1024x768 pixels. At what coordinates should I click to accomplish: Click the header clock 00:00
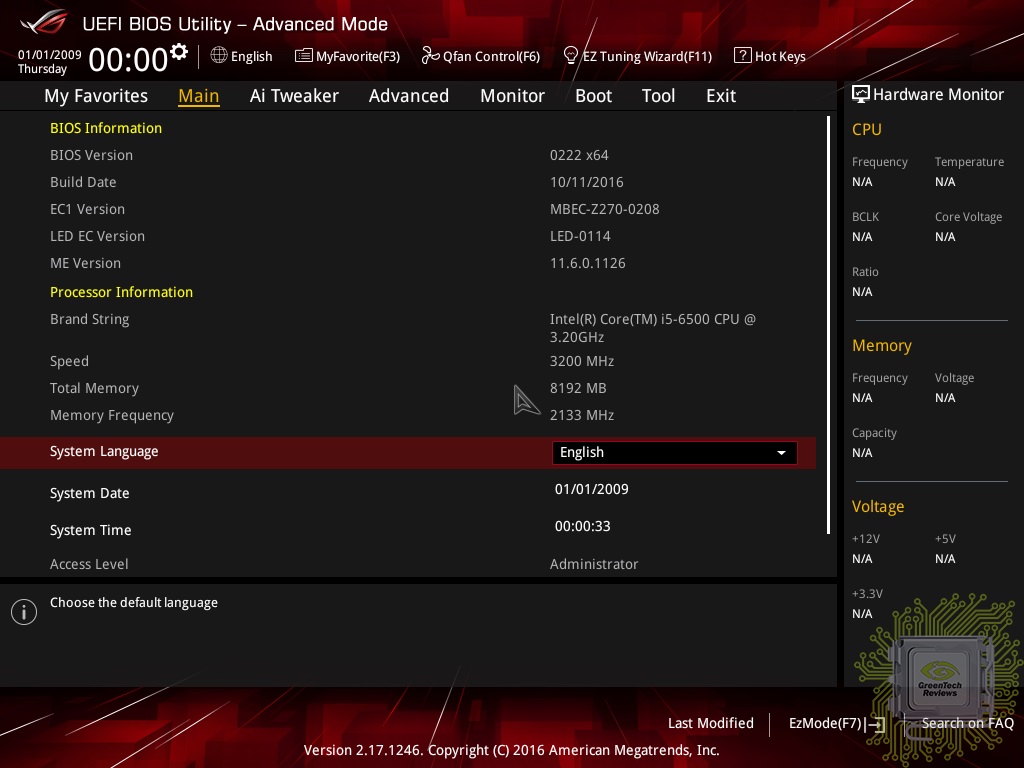tap(128, 60)
